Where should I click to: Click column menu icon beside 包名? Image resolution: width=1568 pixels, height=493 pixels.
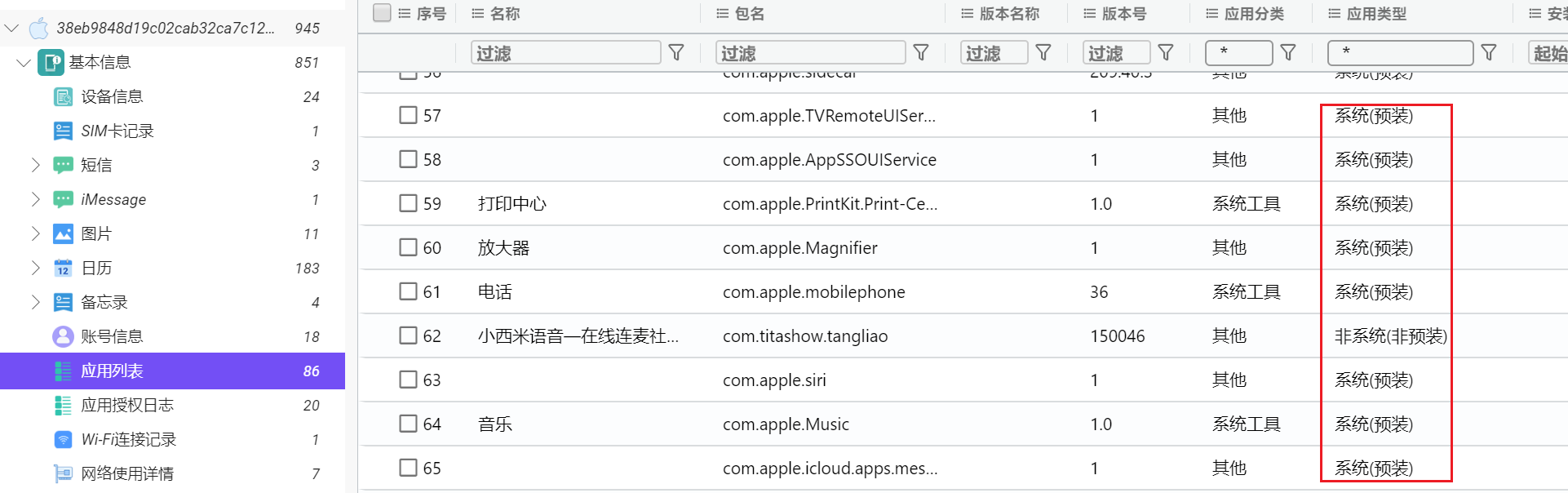pyautogui.click(x=722, y=14)
